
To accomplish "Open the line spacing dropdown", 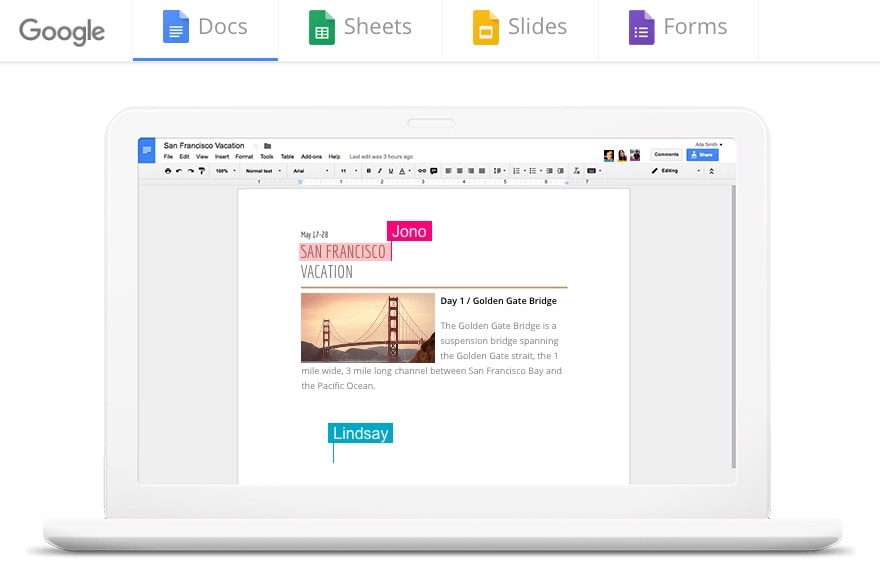I will 499,171.
